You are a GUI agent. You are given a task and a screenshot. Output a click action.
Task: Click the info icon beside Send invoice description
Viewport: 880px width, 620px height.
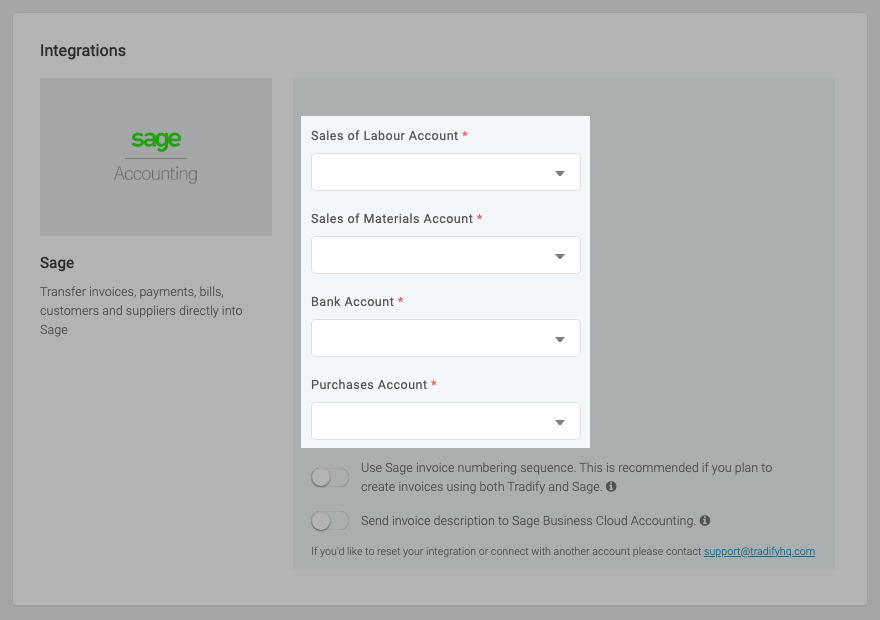[x=706, y=520]
